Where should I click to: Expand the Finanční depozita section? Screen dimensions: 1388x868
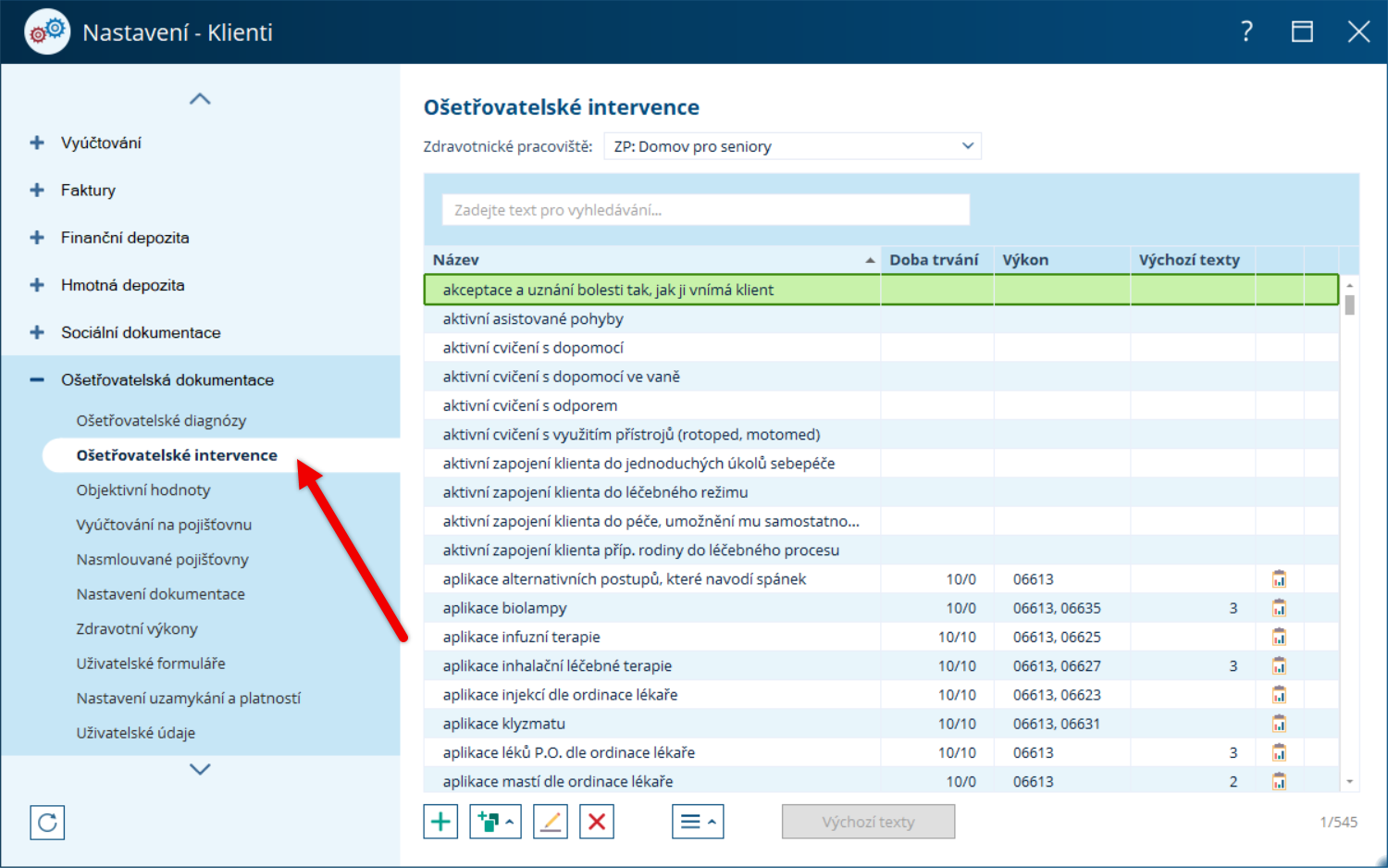click(37, 238)
